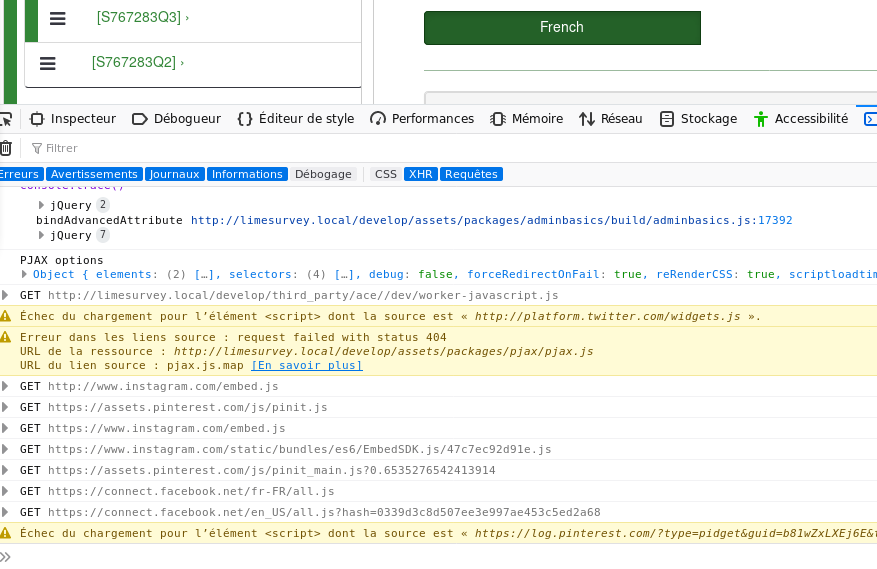The width and height of the screenshot is (877, 569).
Task: Click the Performances gauge icon
Action: [x=378, y=119]
